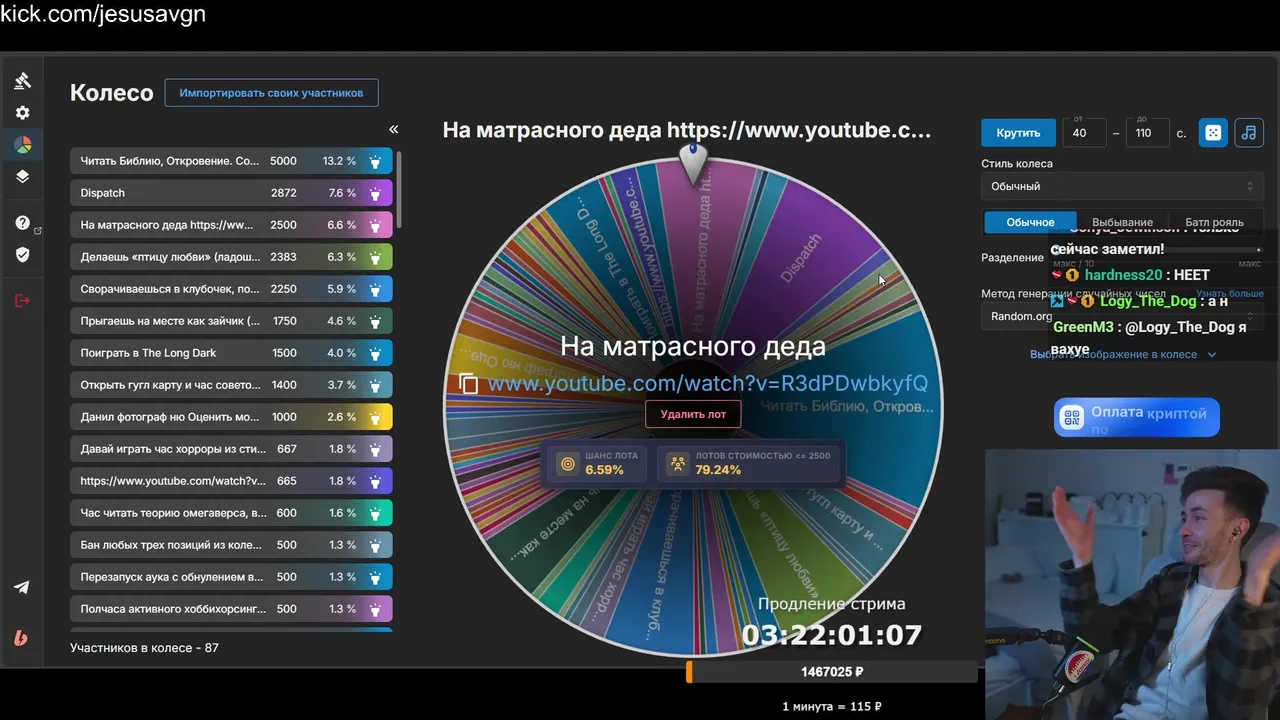
Task: Open the Random.org generation method dropdown
Action: tap(1122, 316)
